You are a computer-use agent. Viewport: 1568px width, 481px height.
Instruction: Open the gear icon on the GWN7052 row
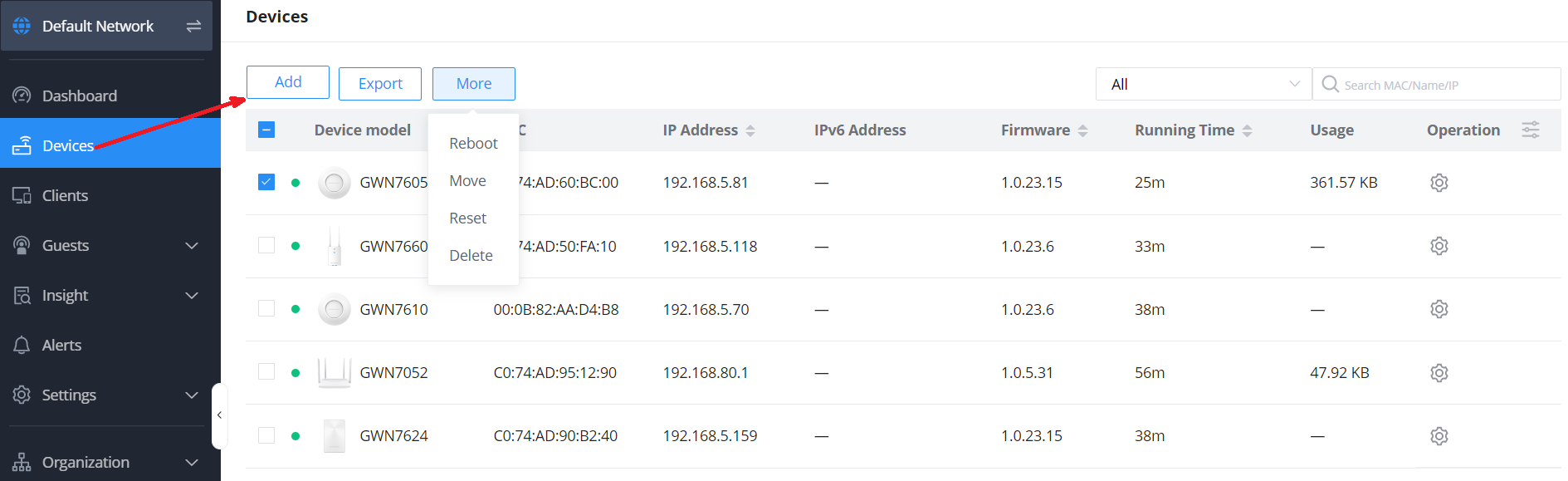coord(1439,372)
